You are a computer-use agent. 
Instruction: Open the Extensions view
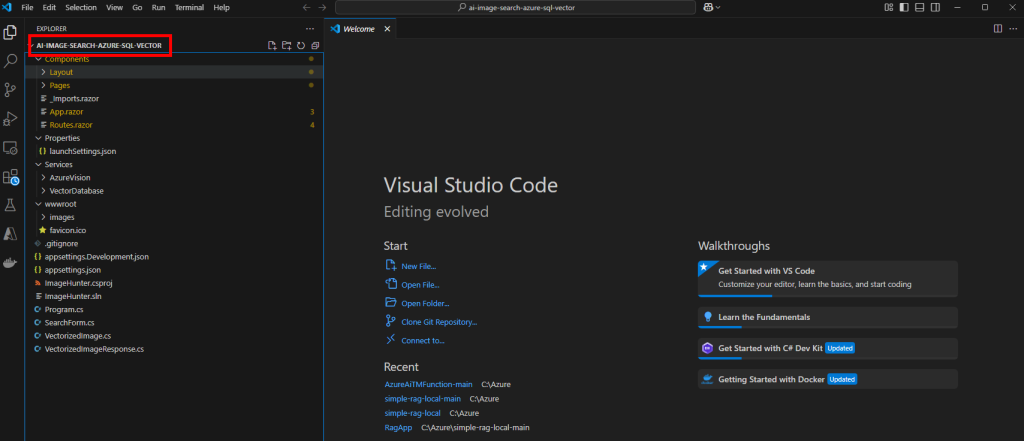pyautogui.click(x=10, y=177)
